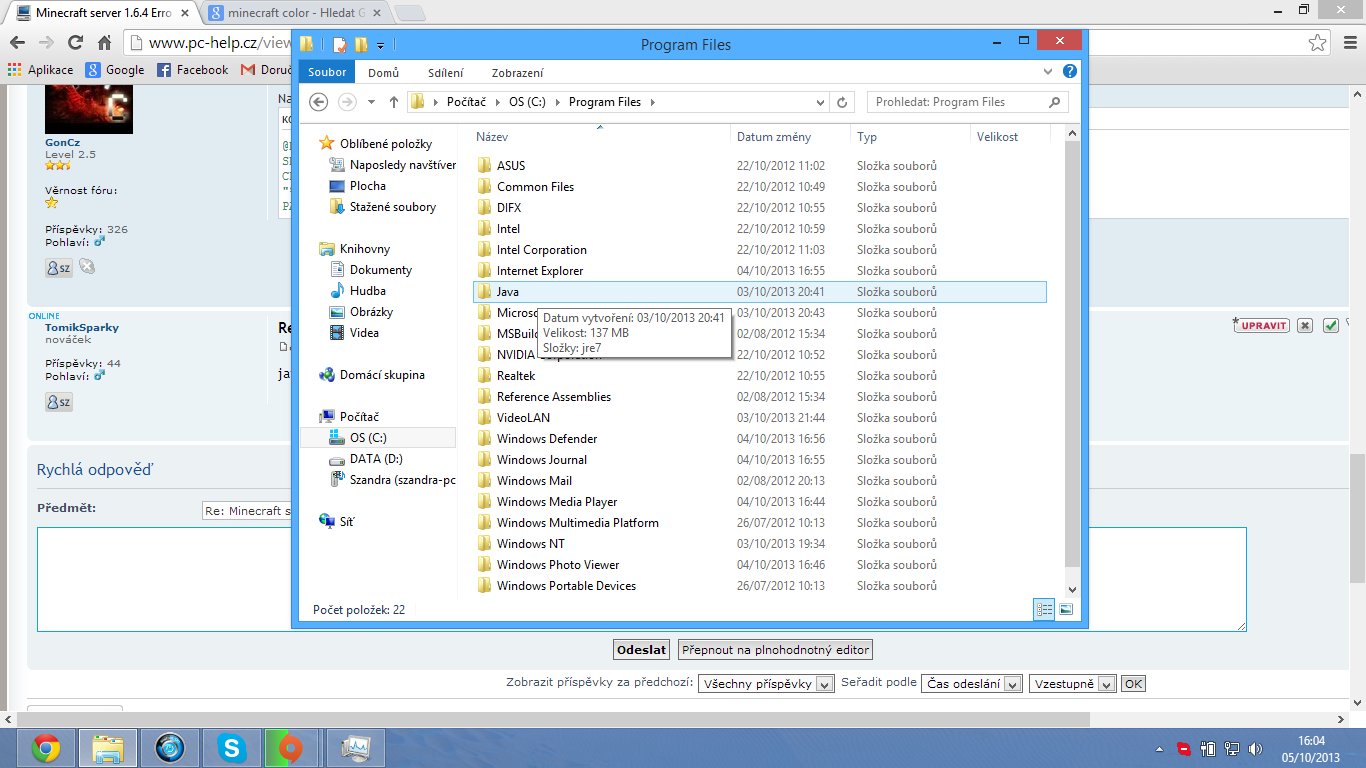The width and height of the screenshot is (1366, 768).
Task: Switch to the Sdílení ribbon tab
Action: 445,73
